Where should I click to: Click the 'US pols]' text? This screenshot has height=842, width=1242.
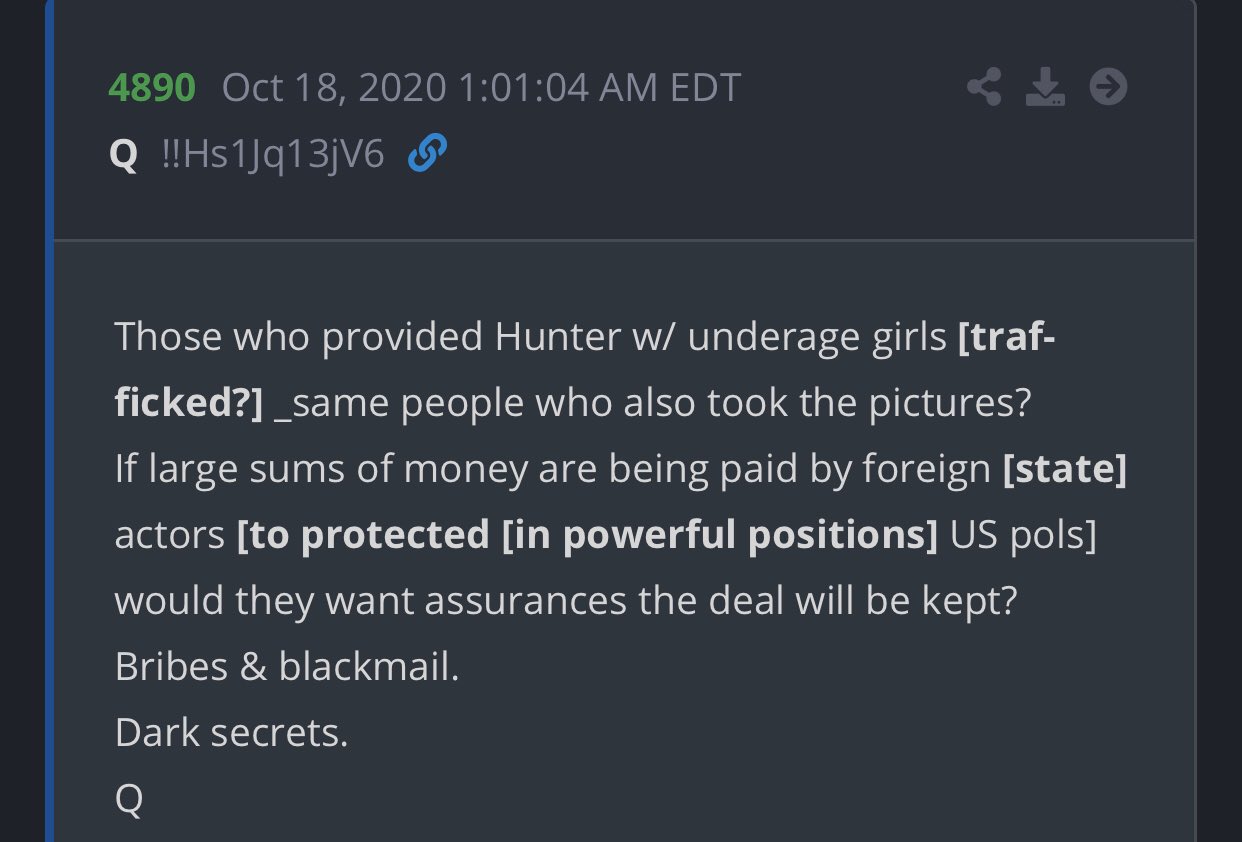(x=1023, y=535)
